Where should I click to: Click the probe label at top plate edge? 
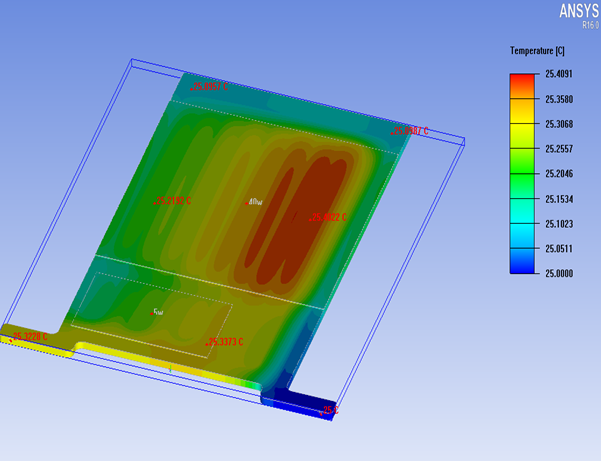[210, 87]
